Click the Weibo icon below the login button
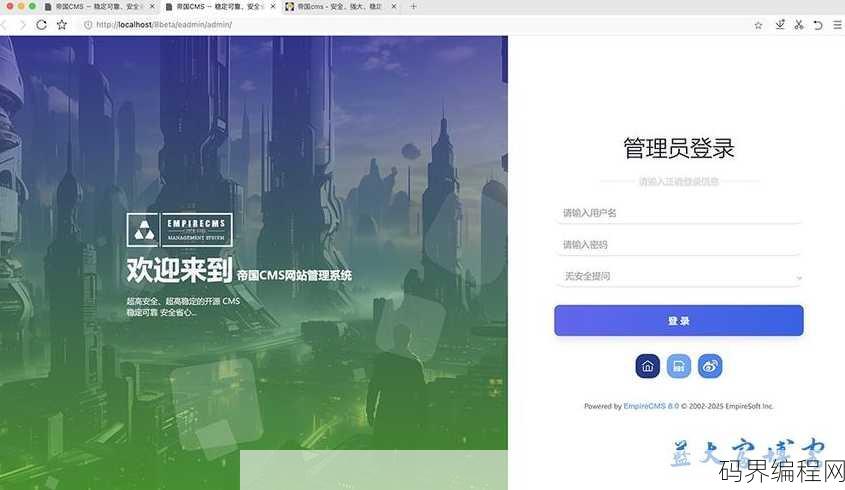 point(710,367)
